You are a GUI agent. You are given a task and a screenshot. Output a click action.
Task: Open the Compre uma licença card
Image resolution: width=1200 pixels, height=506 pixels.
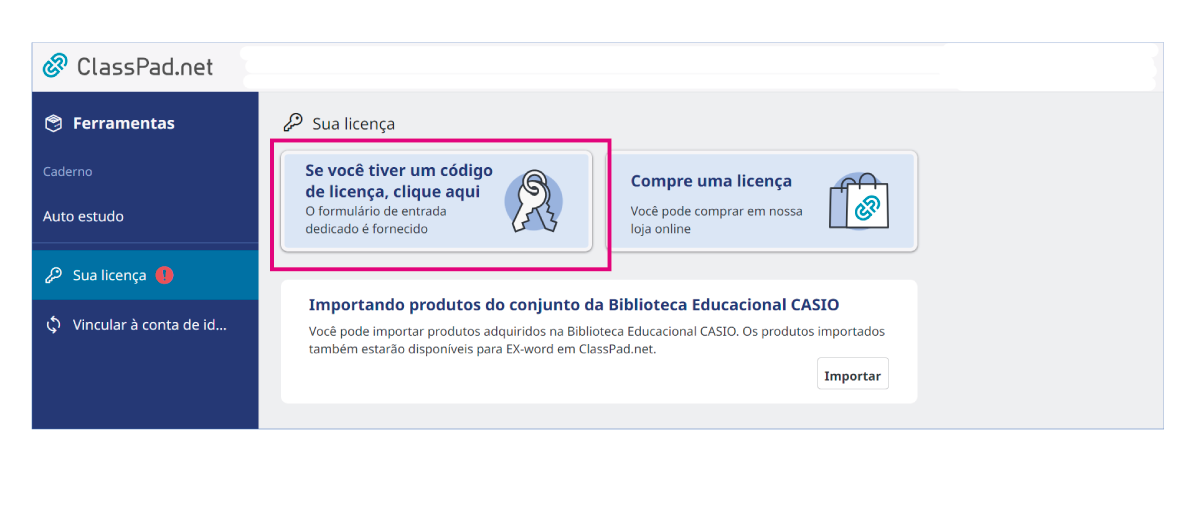(762, 200)
